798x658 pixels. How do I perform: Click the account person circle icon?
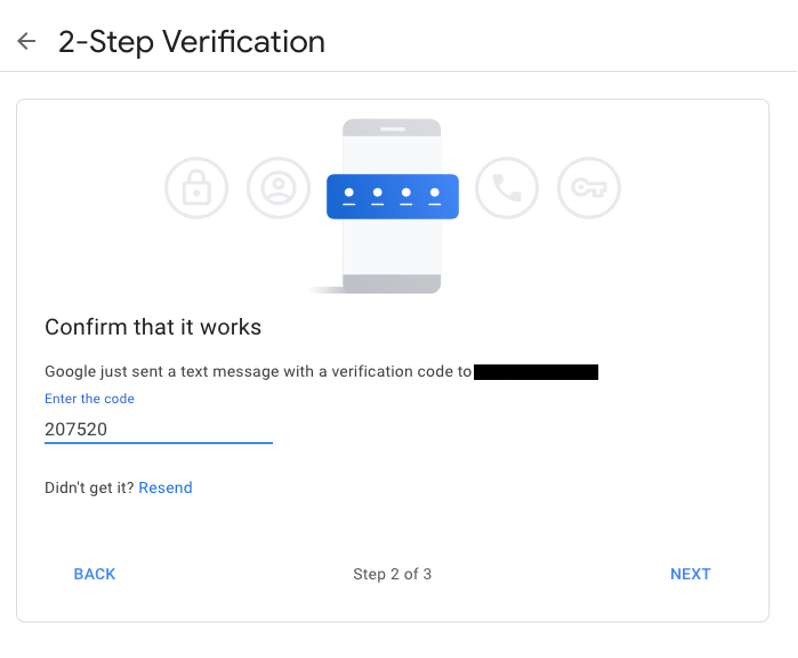click(x=278, y=188)
